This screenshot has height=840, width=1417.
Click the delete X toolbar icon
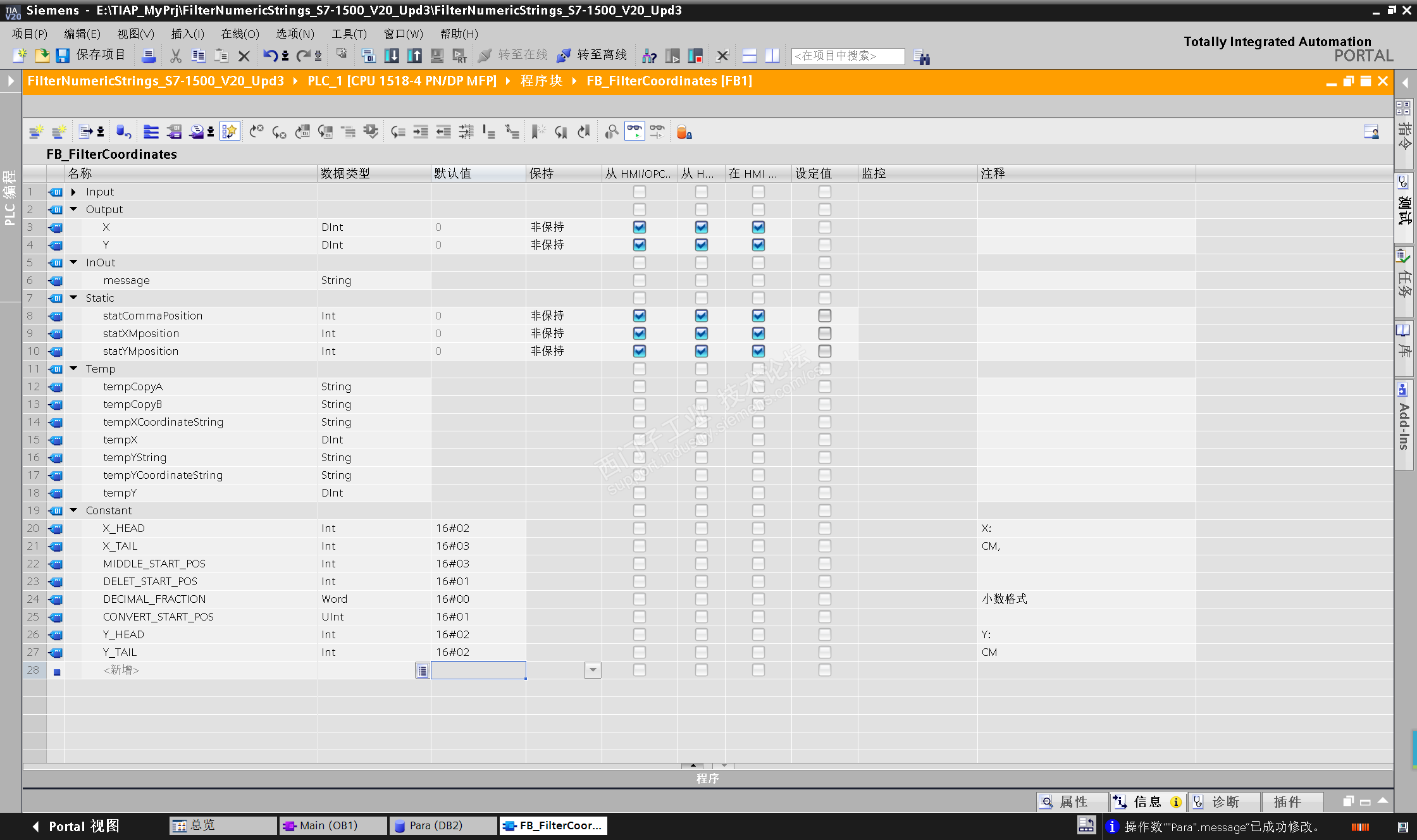[244, 56]
